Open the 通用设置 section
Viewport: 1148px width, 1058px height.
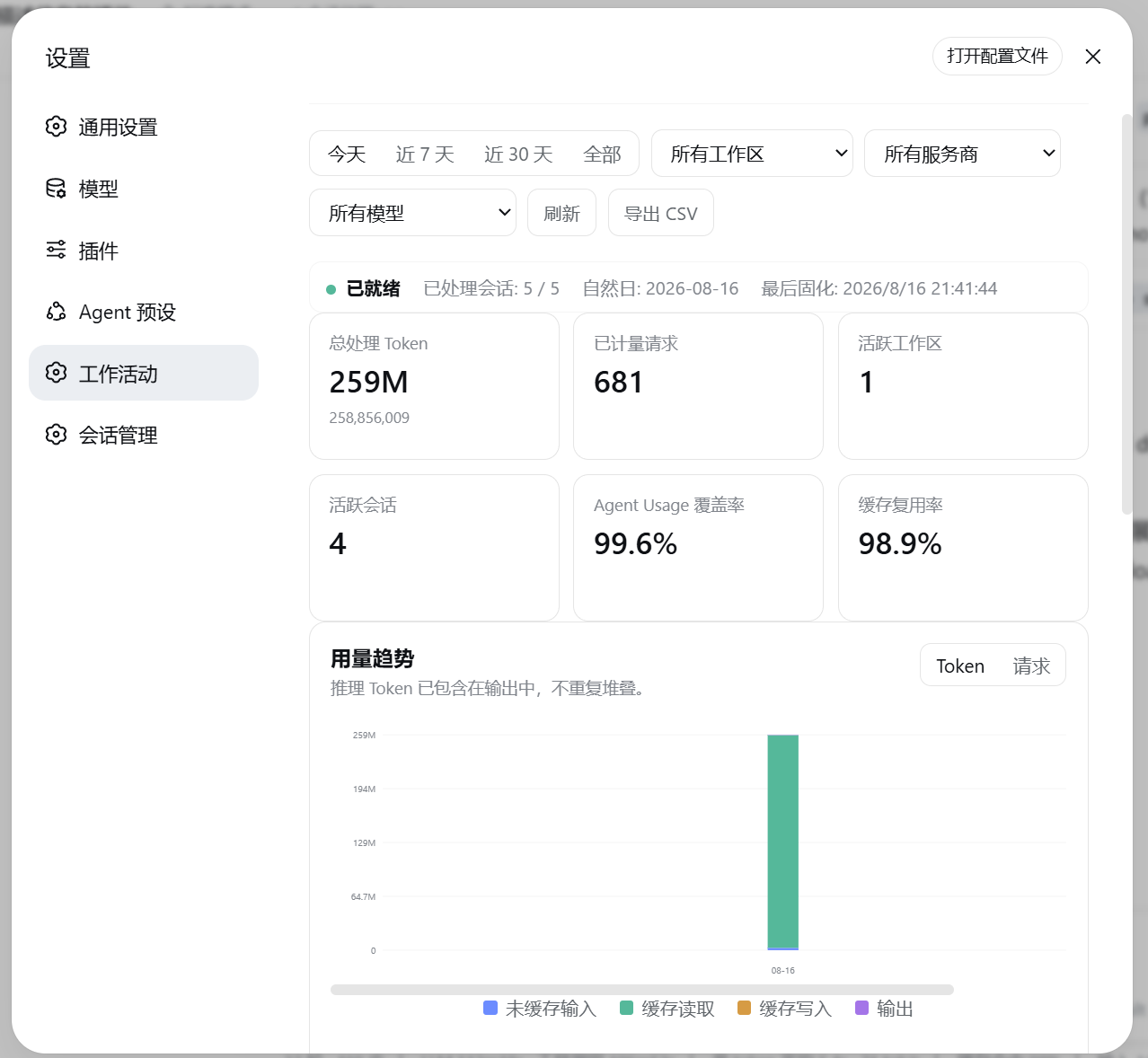(144, 127)
